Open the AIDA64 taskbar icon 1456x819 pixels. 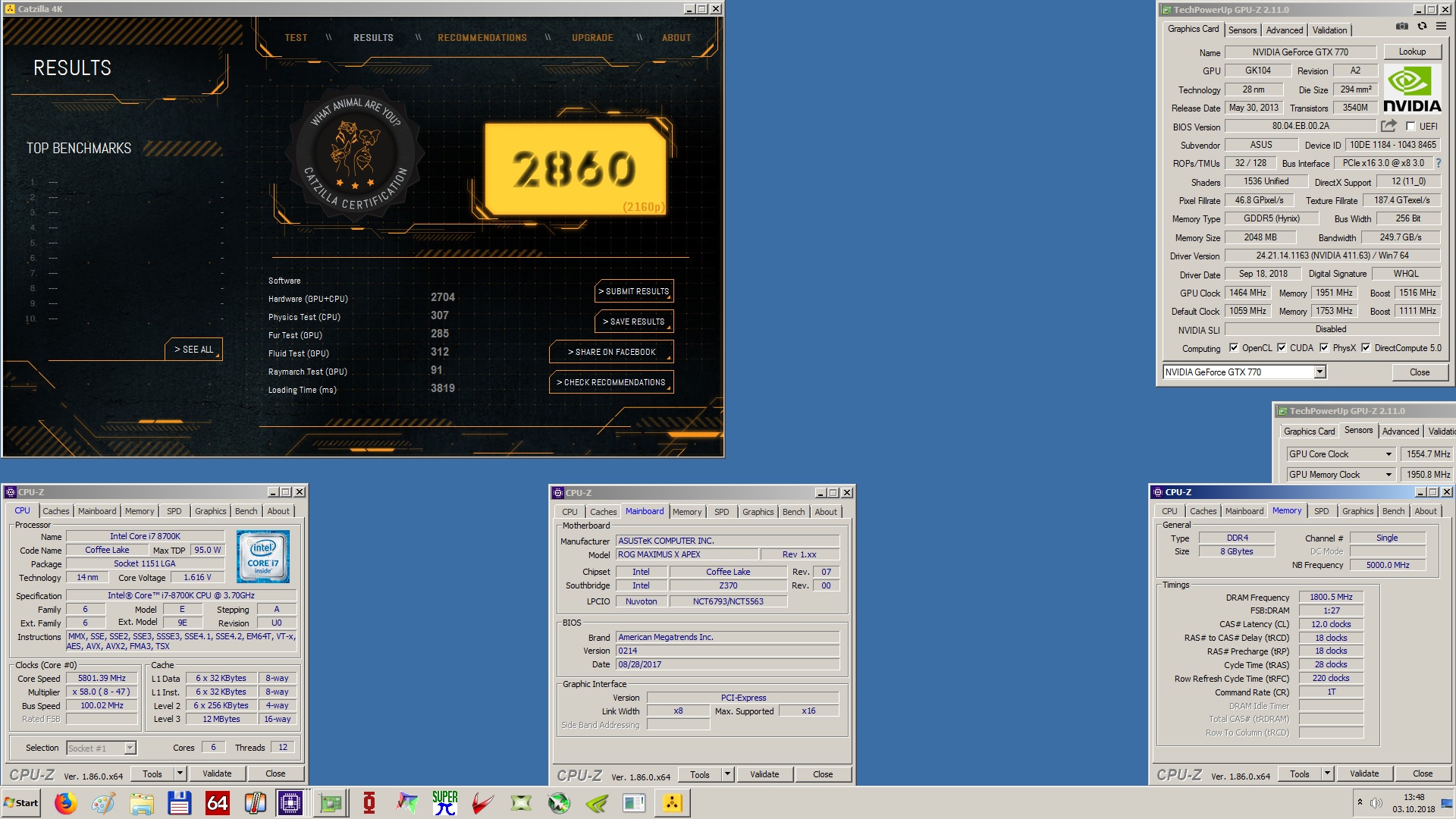218,803
